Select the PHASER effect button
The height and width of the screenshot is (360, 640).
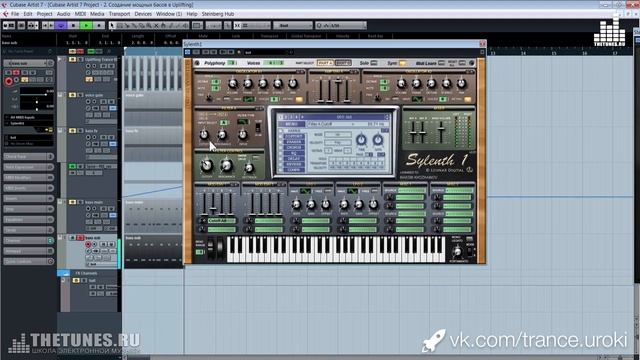pyautogui.click(x=294, y=142)
